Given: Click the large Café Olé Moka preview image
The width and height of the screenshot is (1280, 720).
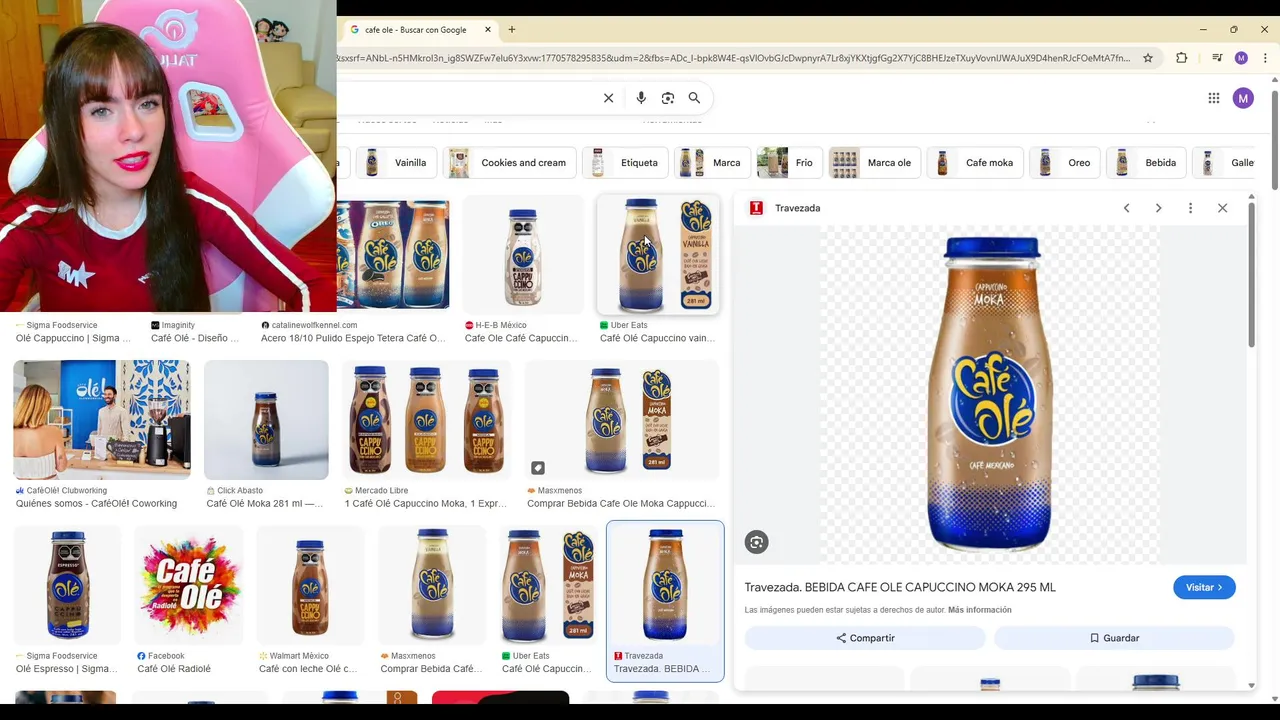Looking at the screenshot, I should 991,395.
